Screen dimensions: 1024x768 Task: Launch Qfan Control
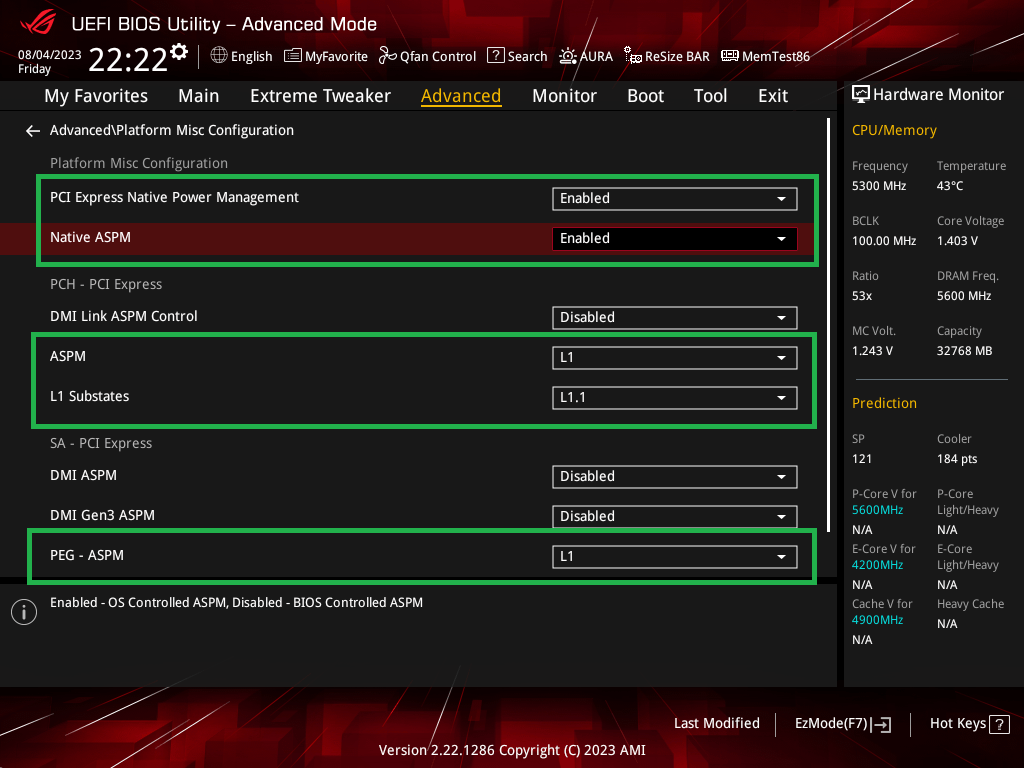pos(428,56)
